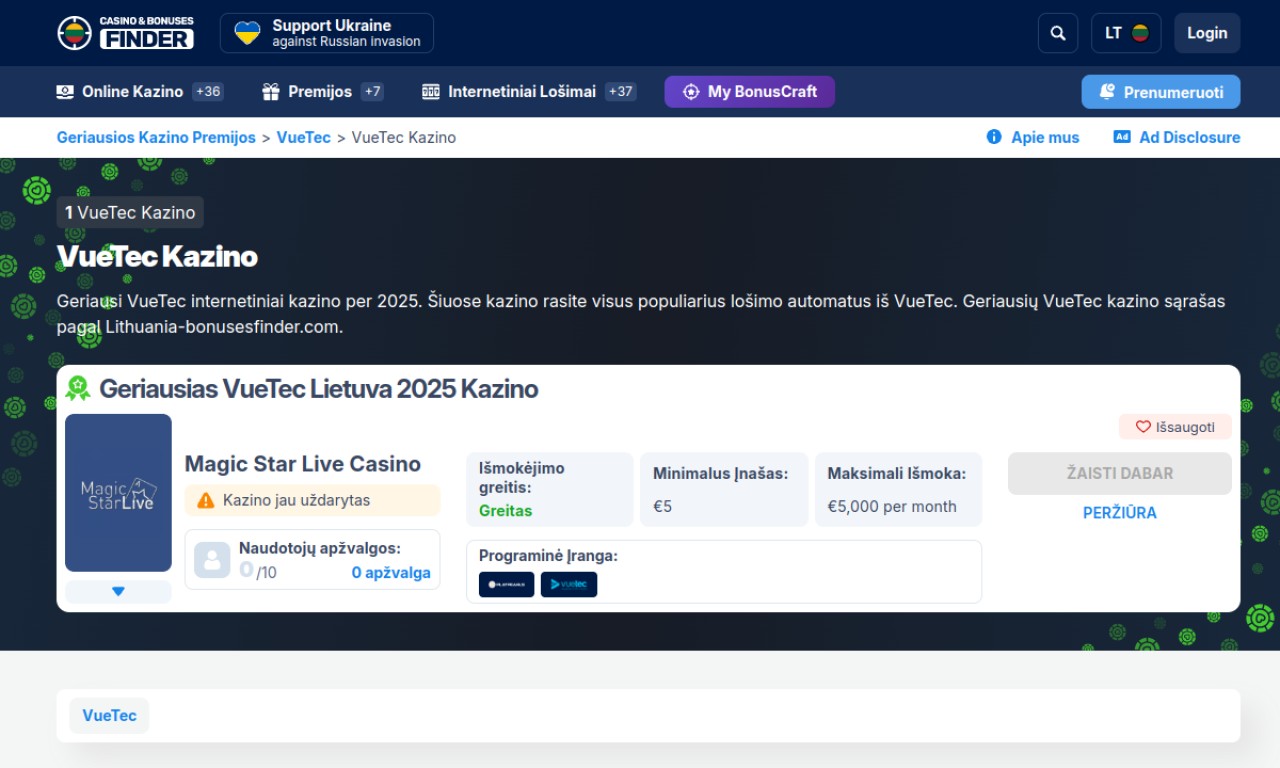
Task: Click the €5,000 per month value
Action: coord(892,507)
